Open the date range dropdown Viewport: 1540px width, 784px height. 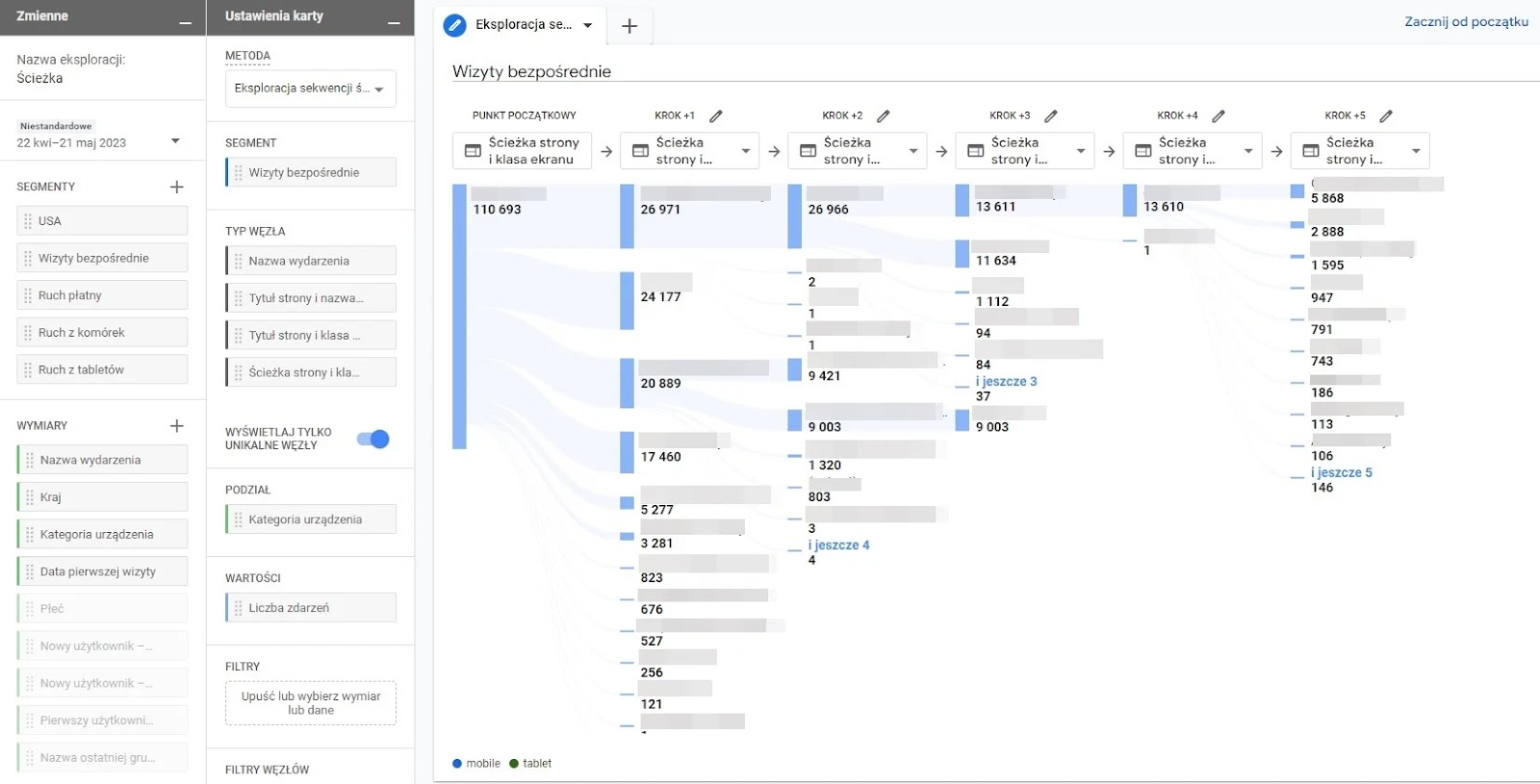tap(175, 141)
